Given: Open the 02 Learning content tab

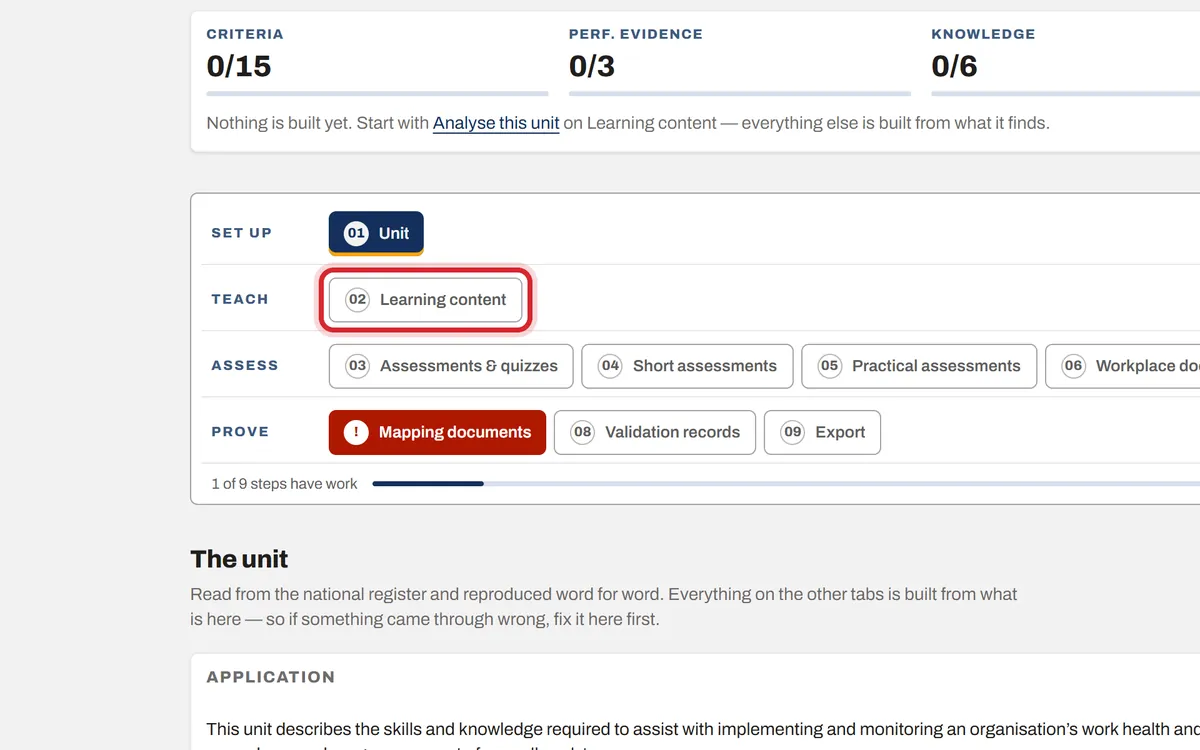Looking at the screenshot, I should click(x=426, y=299).
